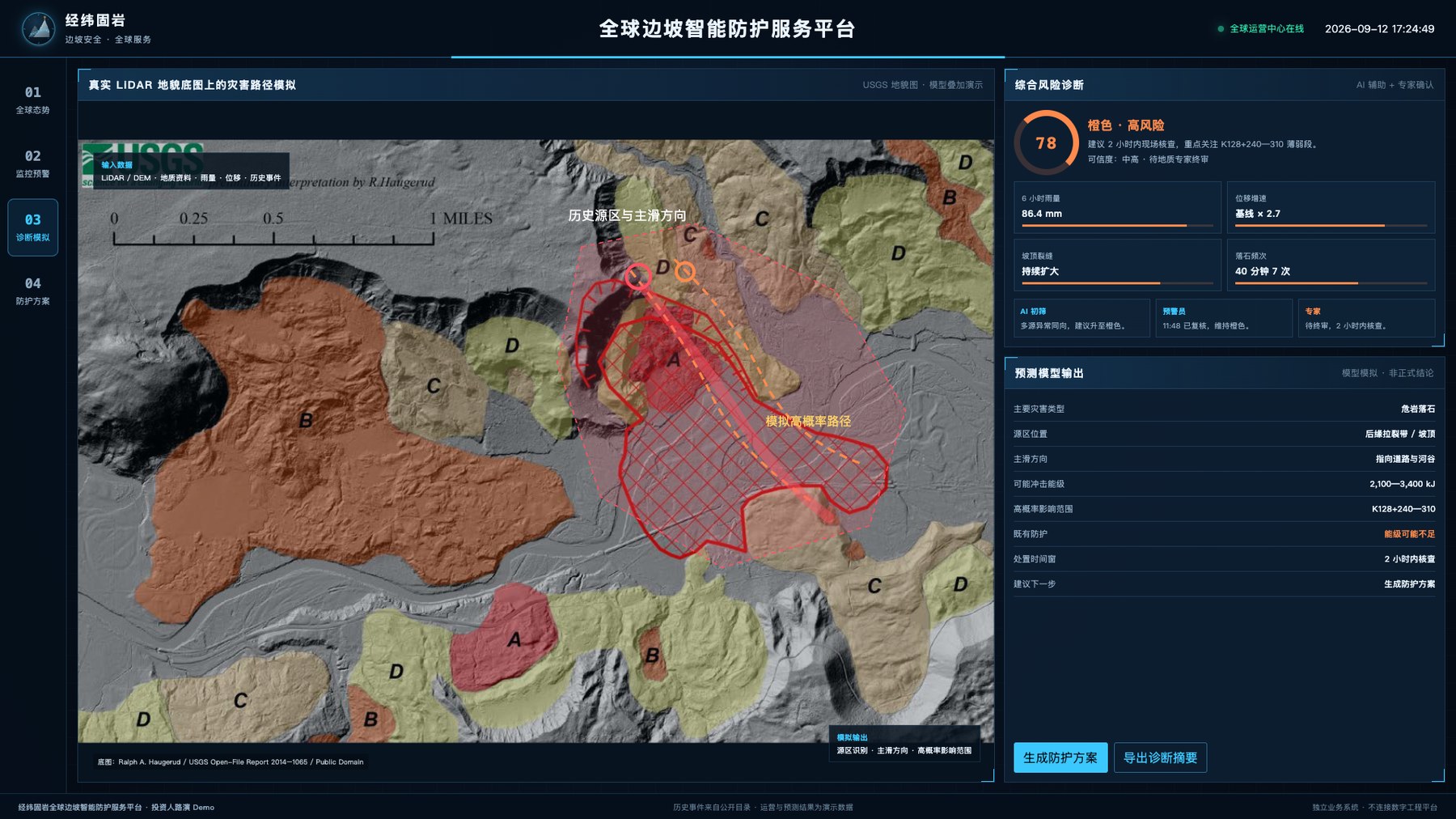Click the 全球运营中心在线 status text
This screenshot has height=819, width=1456.
point(1267,29)
